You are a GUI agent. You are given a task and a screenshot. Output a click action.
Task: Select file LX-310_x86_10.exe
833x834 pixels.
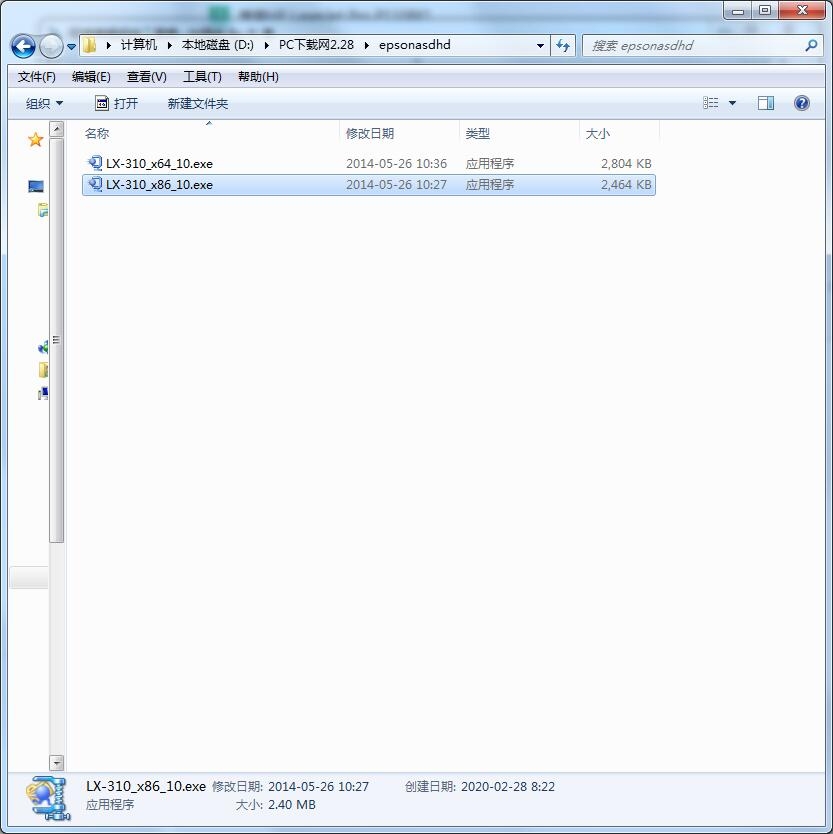pos(369,185)
